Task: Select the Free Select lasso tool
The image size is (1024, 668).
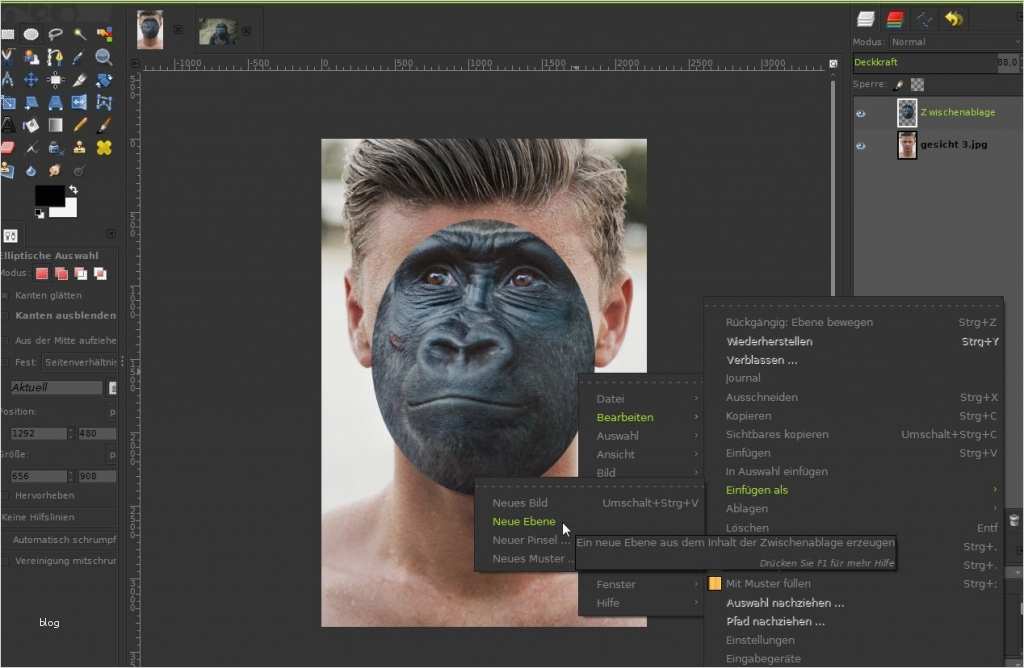Action: (x=55, y=34)
